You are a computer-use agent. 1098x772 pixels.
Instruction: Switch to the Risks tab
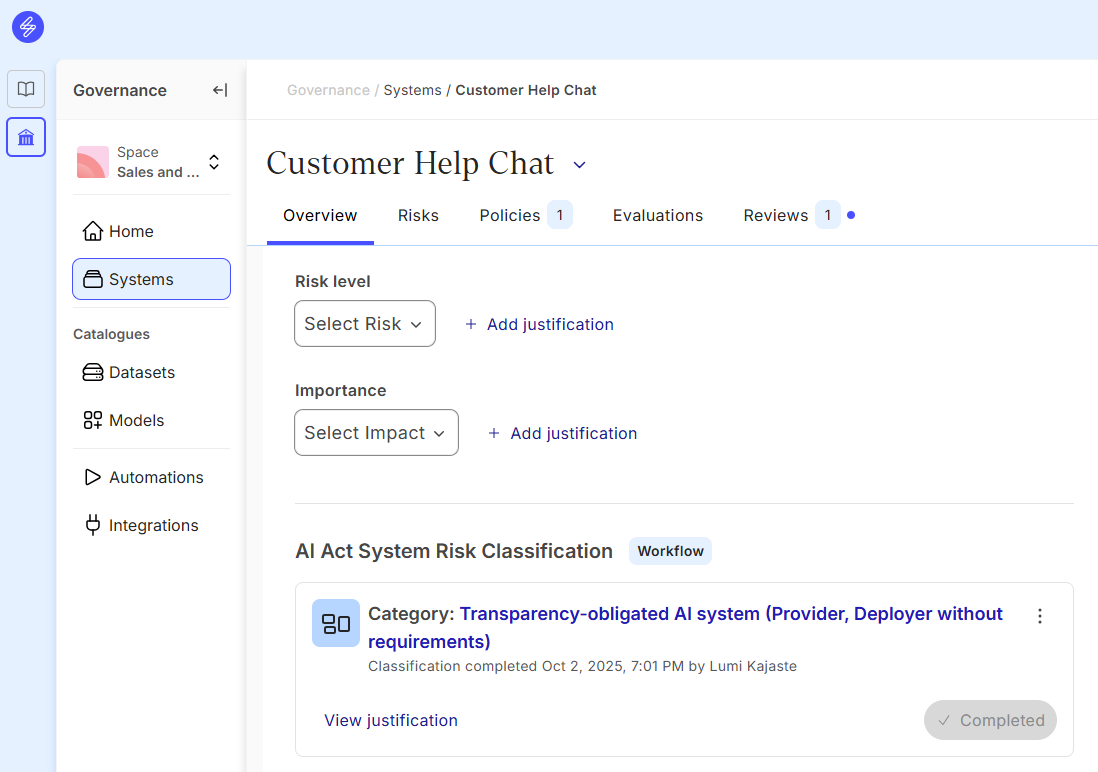tap(418, 215)
